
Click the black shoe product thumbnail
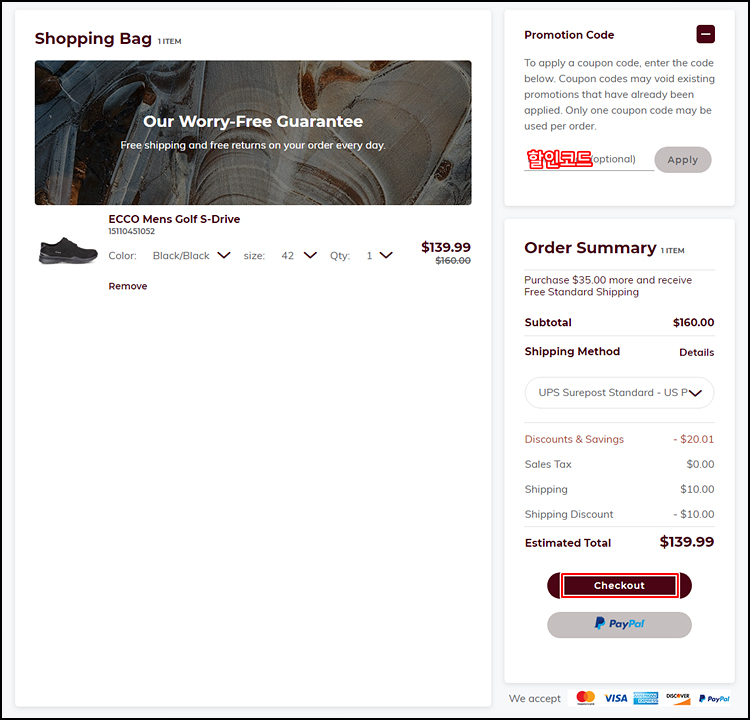[x=68, y=250]
